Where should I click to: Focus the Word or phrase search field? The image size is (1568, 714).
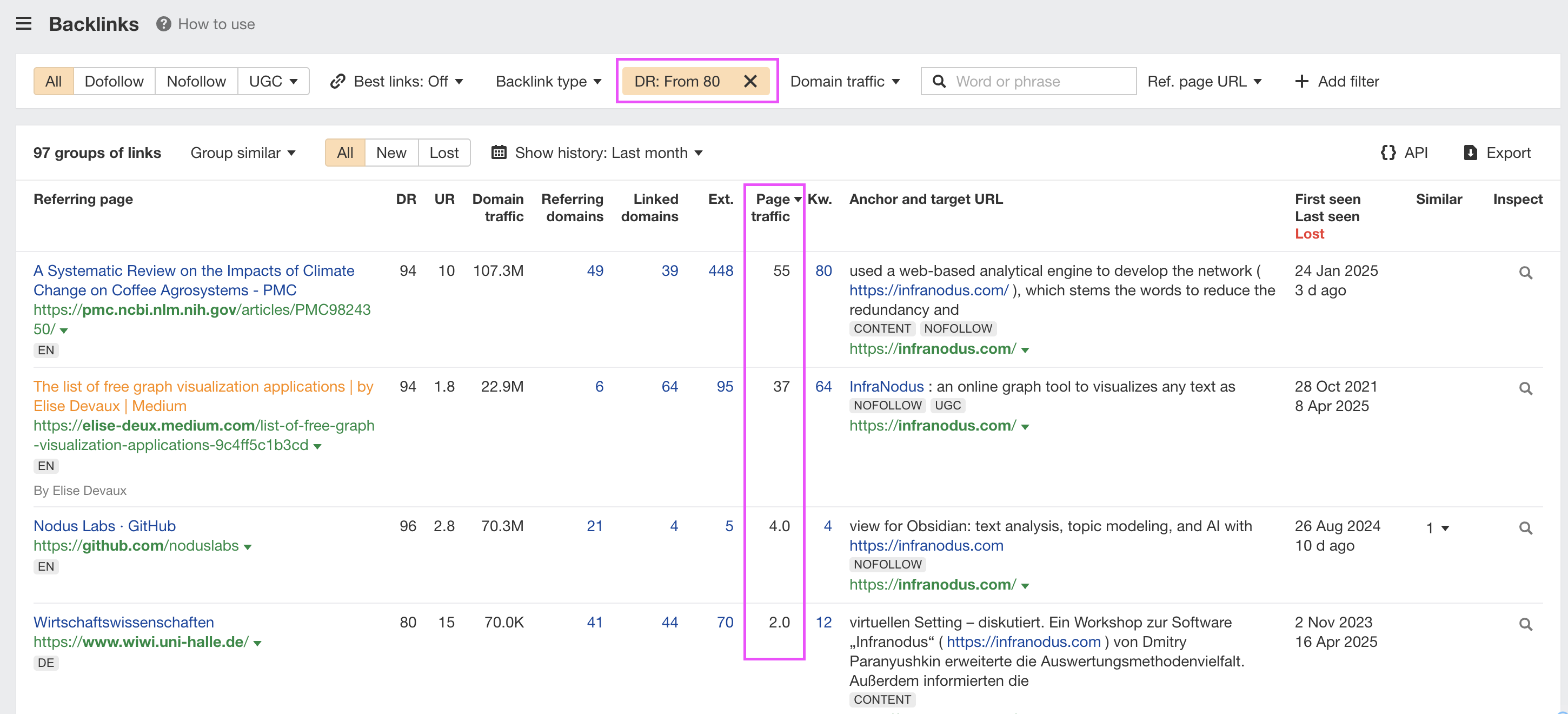[1029, 81]
